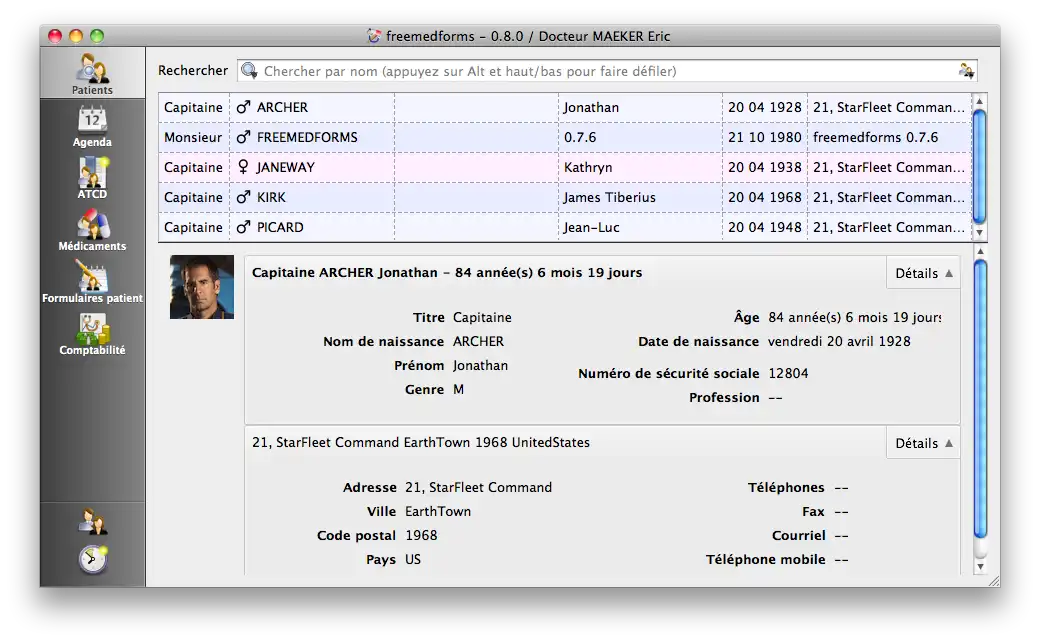
Task: Click the magnifier icon in search field
Action: coord(249,70)
